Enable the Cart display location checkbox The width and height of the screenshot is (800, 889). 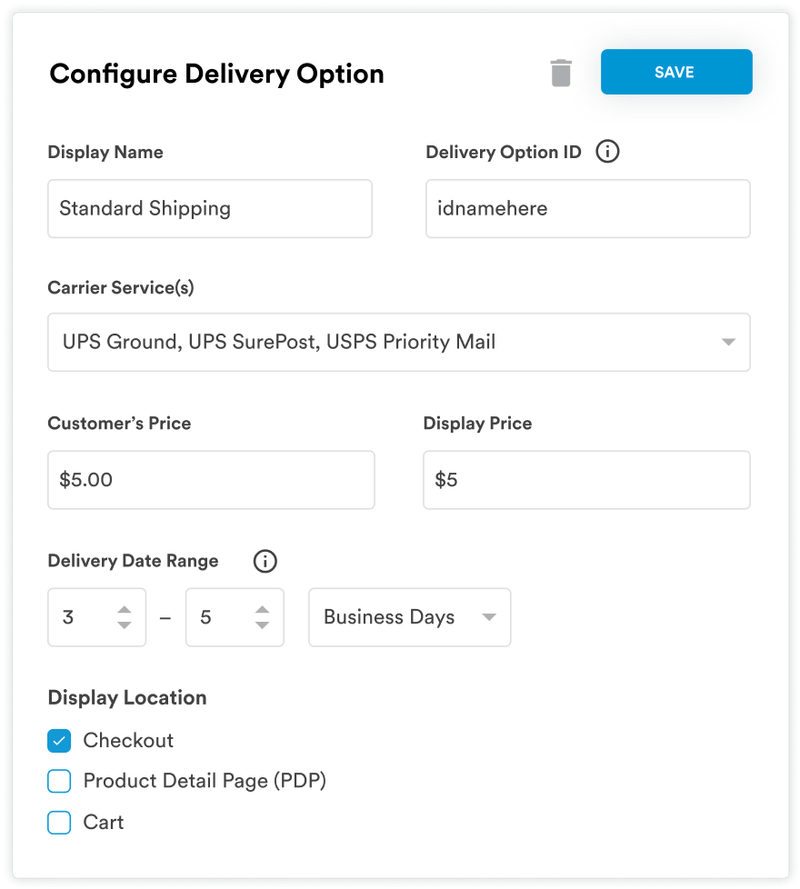pos(59,822)
